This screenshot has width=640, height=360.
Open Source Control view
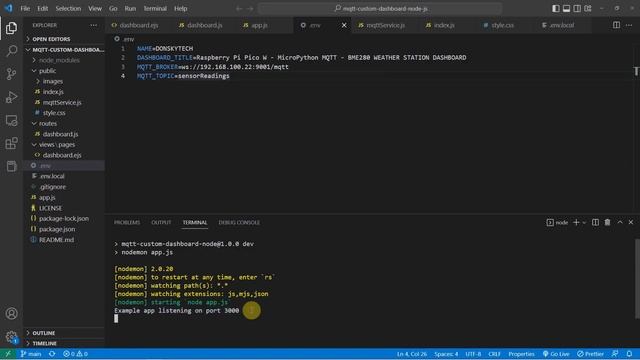pos(11,74)
